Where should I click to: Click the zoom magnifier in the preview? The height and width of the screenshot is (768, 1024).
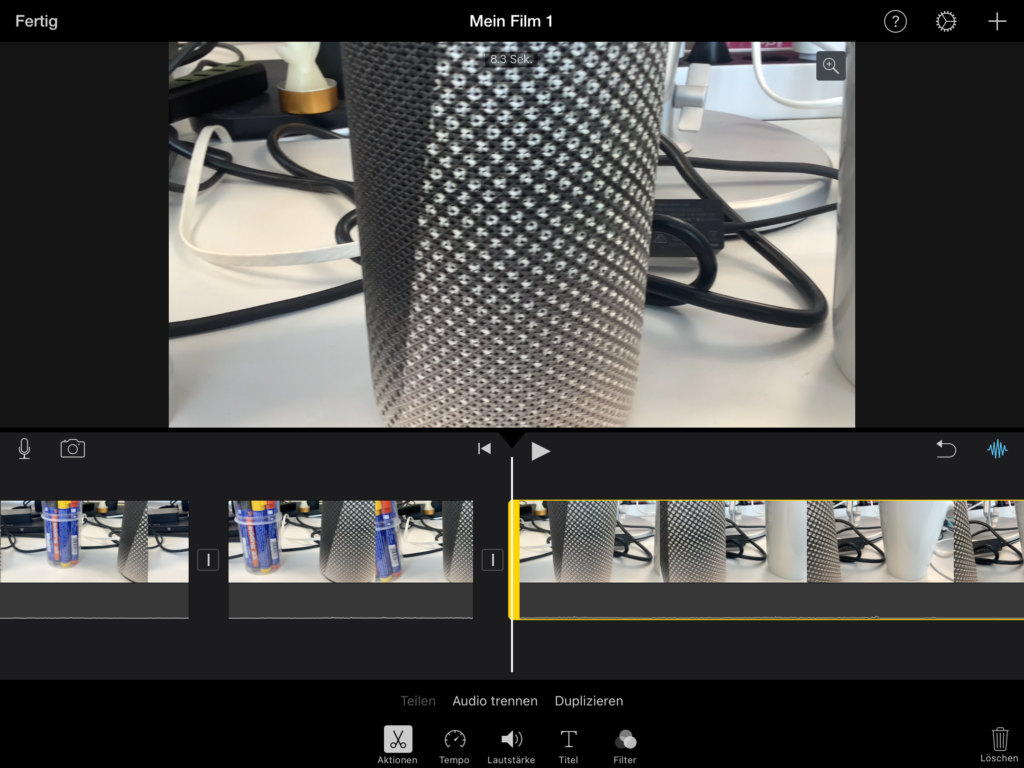click(x=830, y=66)
